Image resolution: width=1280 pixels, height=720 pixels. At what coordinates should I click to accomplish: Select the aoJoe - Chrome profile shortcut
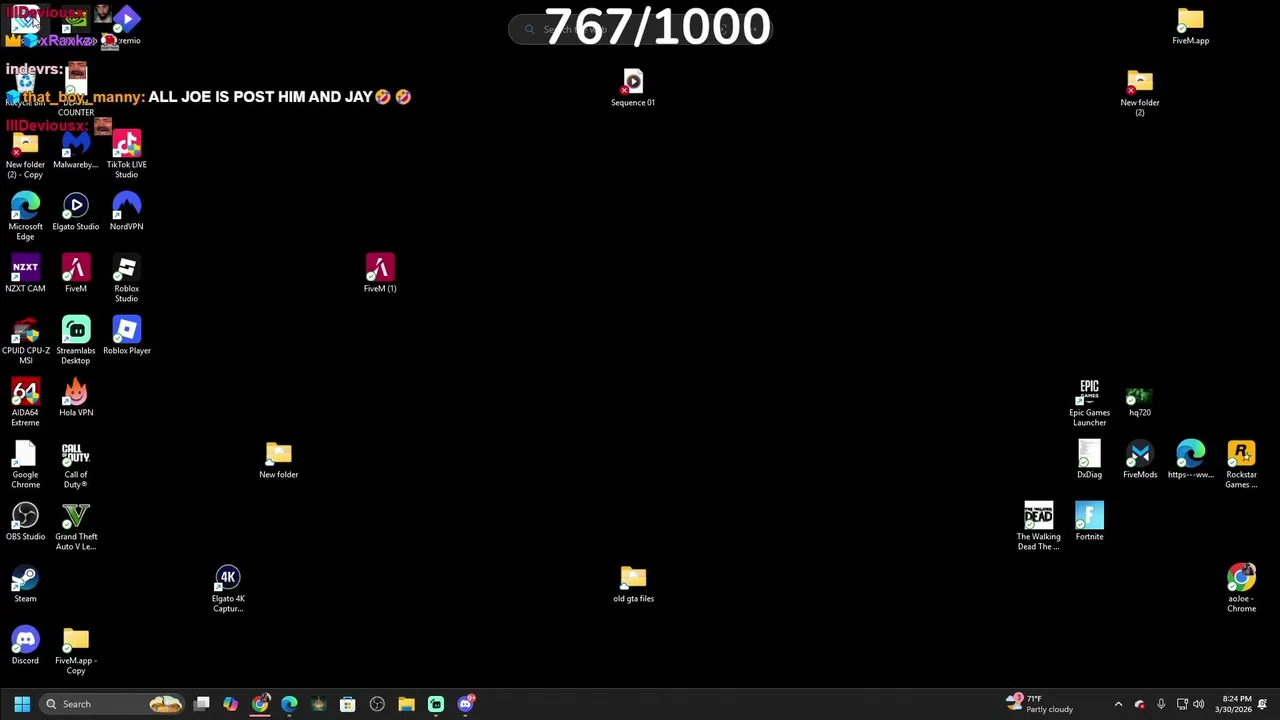(1241, 588)
